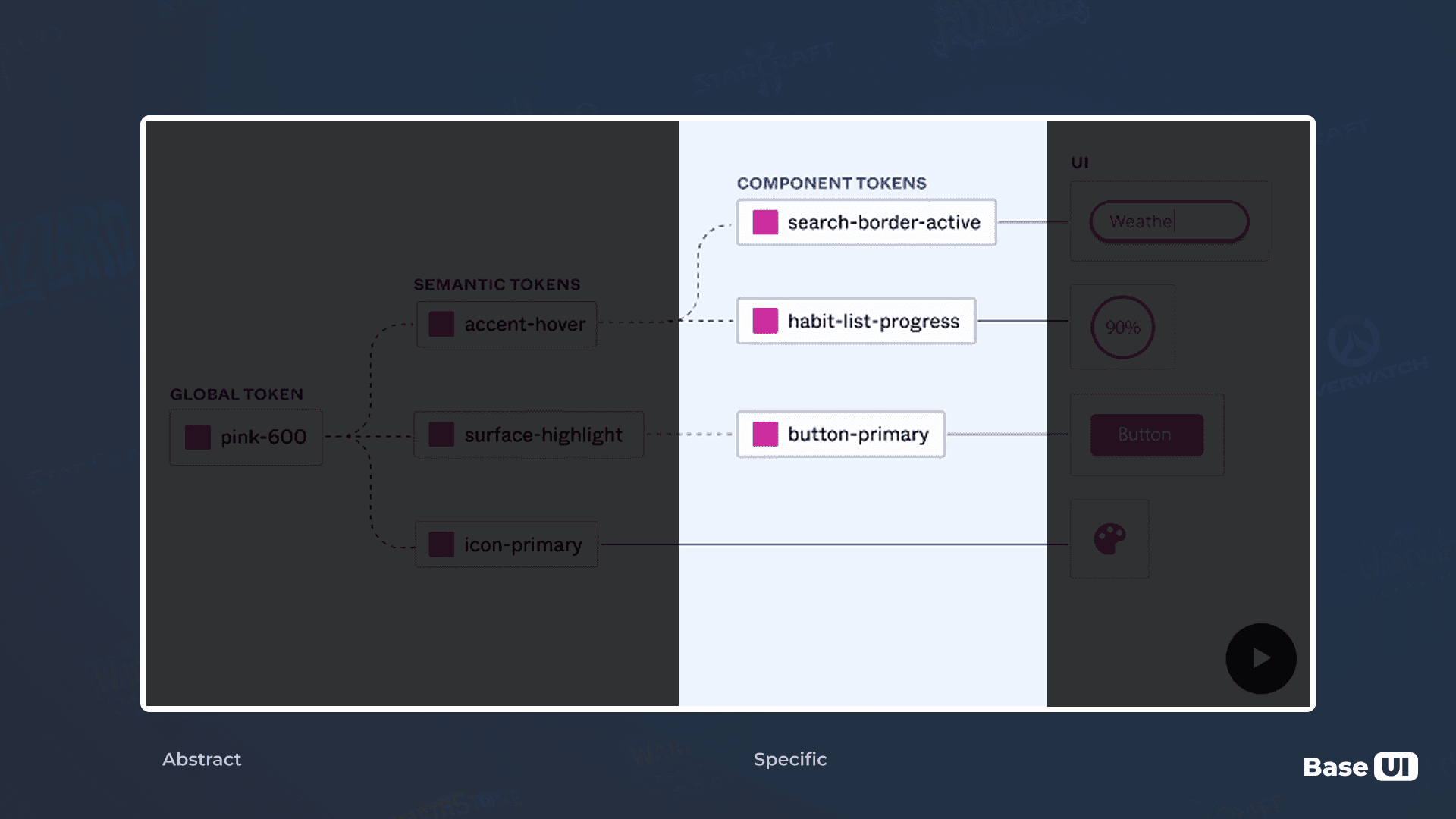Click the COMPONENT TOKENS heading
This screenshot has width=1456, height=819.
point(832,183)
